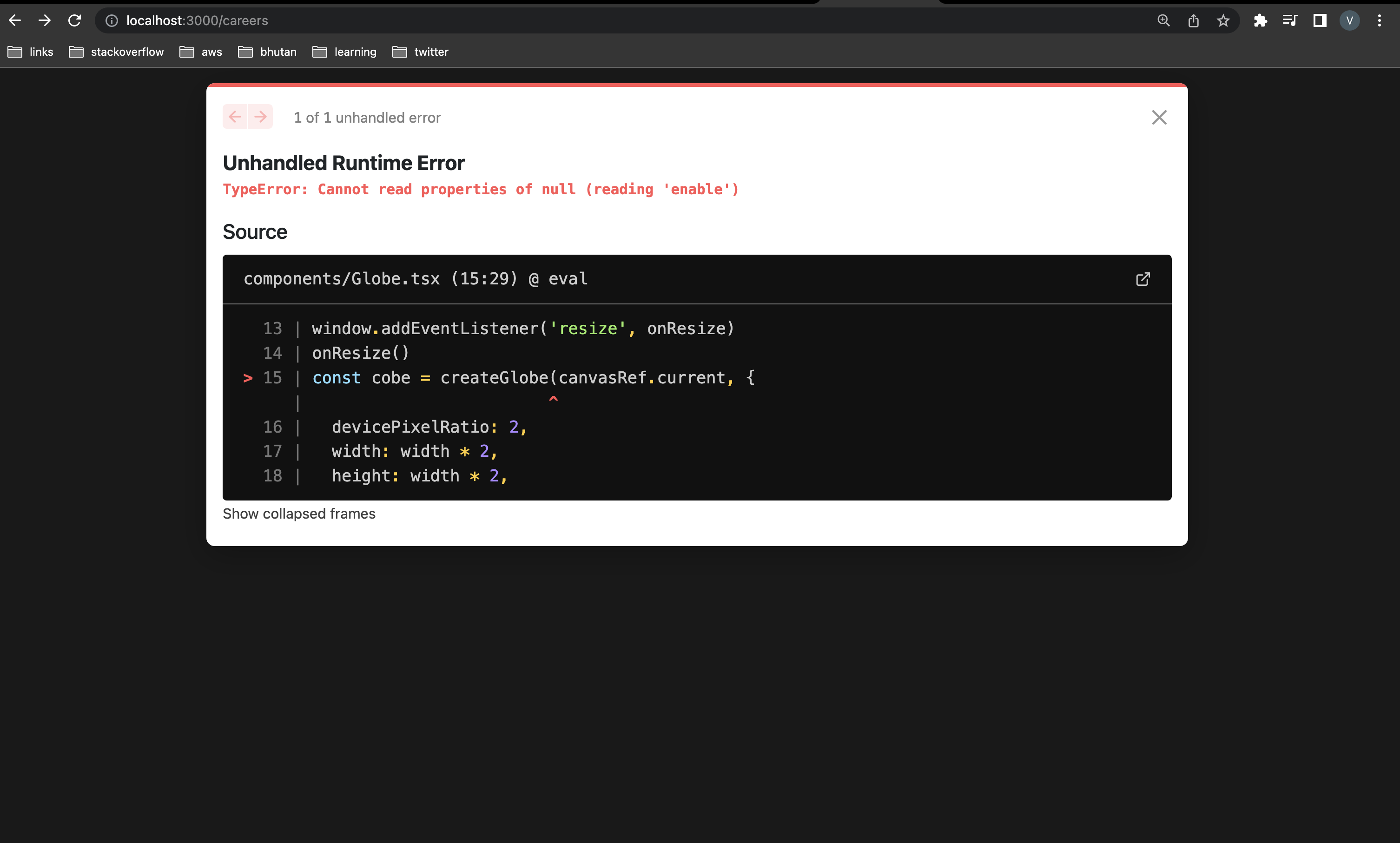Click the previous error arrow

[x=235, y=117]
